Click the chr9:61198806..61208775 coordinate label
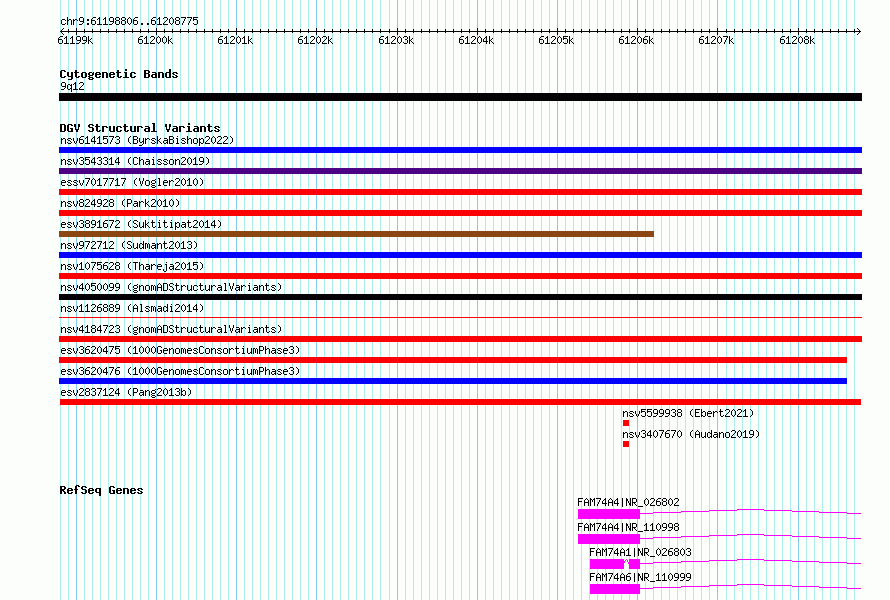 pyautogui.click(x=129, y=21)
